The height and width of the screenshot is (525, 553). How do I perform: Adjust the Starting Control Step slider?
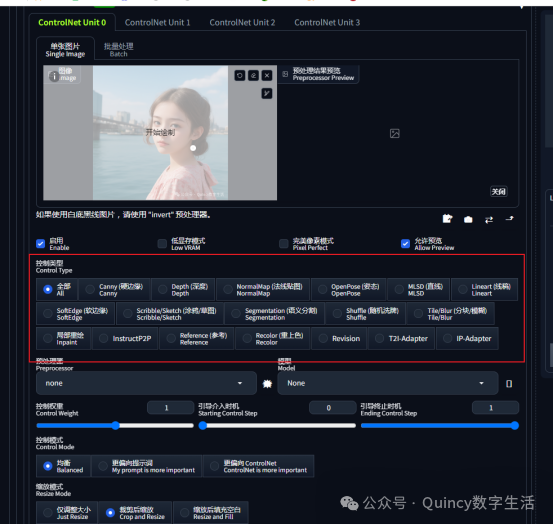(x=277, y=426)
